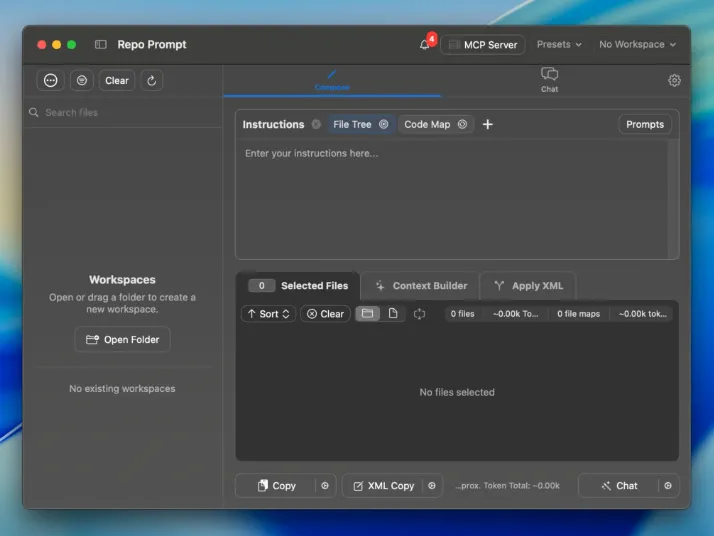Clear the selected files list
The image size is (714, 536).
coord(325,314)
